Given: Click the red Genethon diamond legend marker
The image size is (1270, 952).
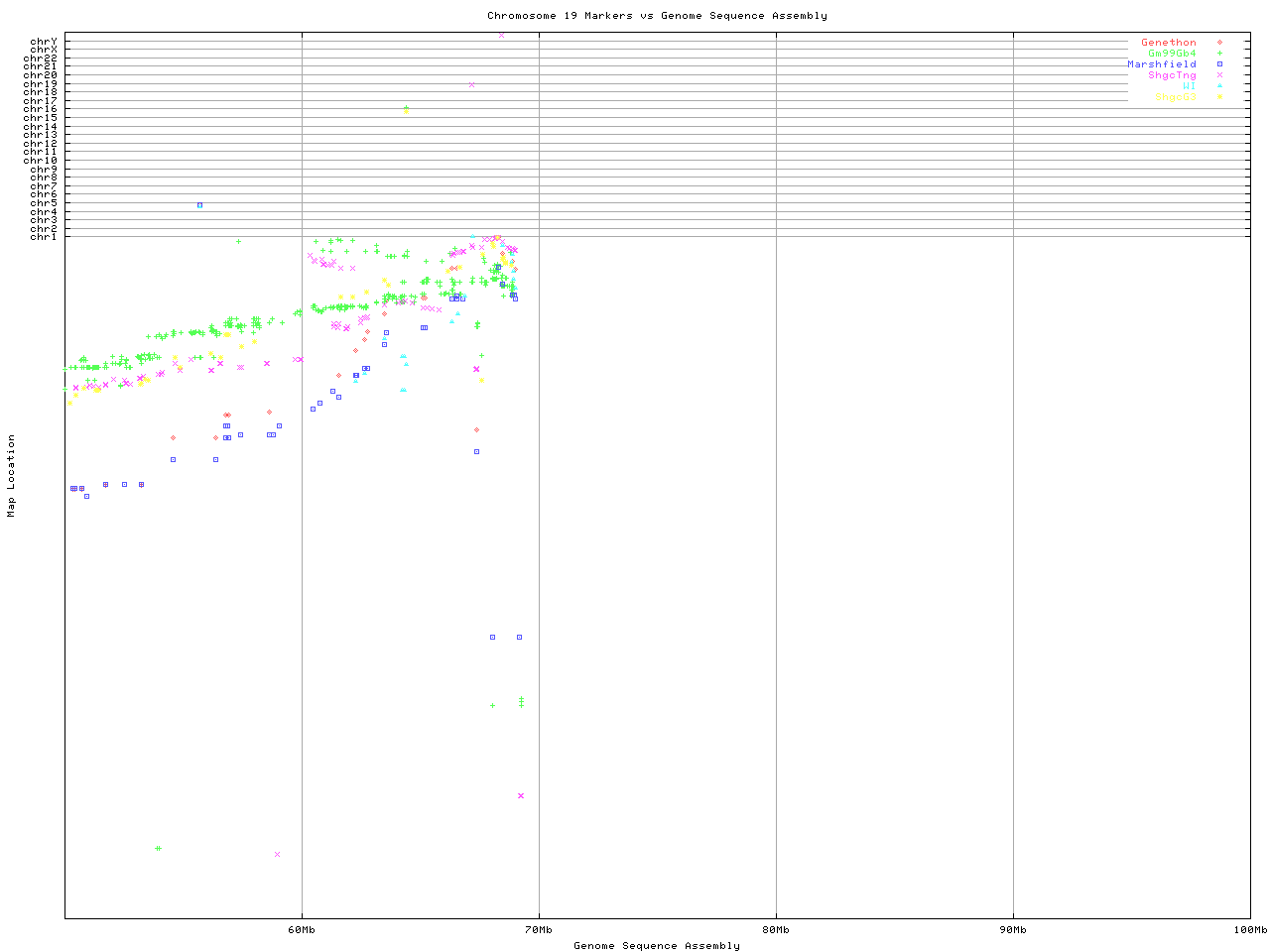Looking at the screenshot, I should (x=1219, y=43).
